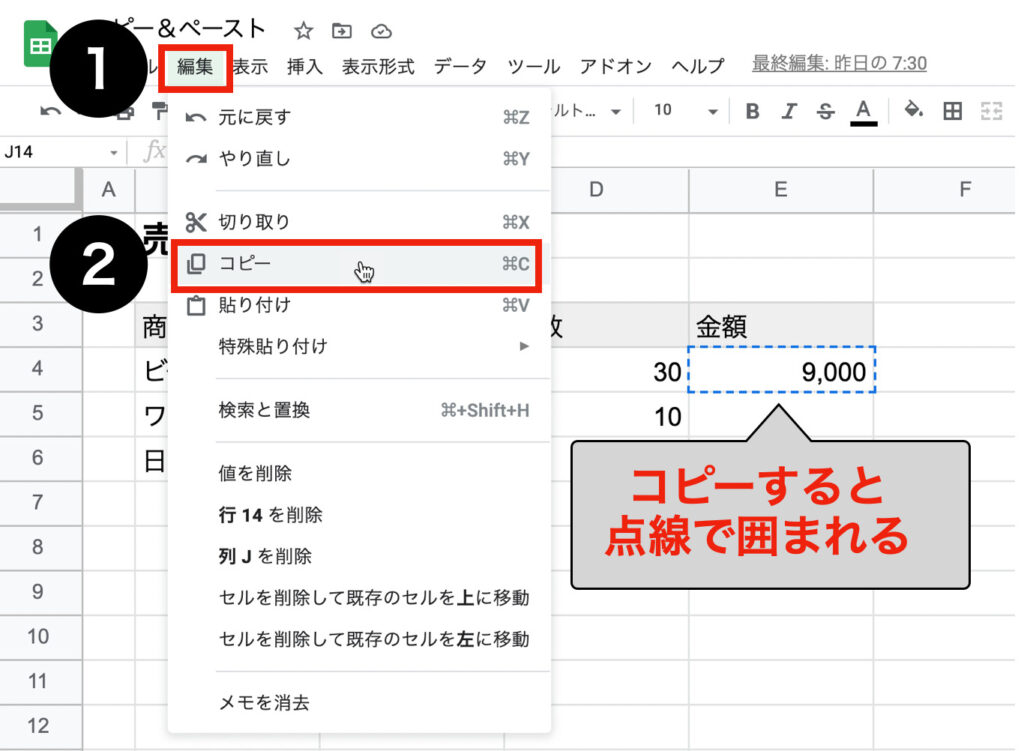Open the ヘルプ menu
1024x751 pixels.
tap(698, 67)
